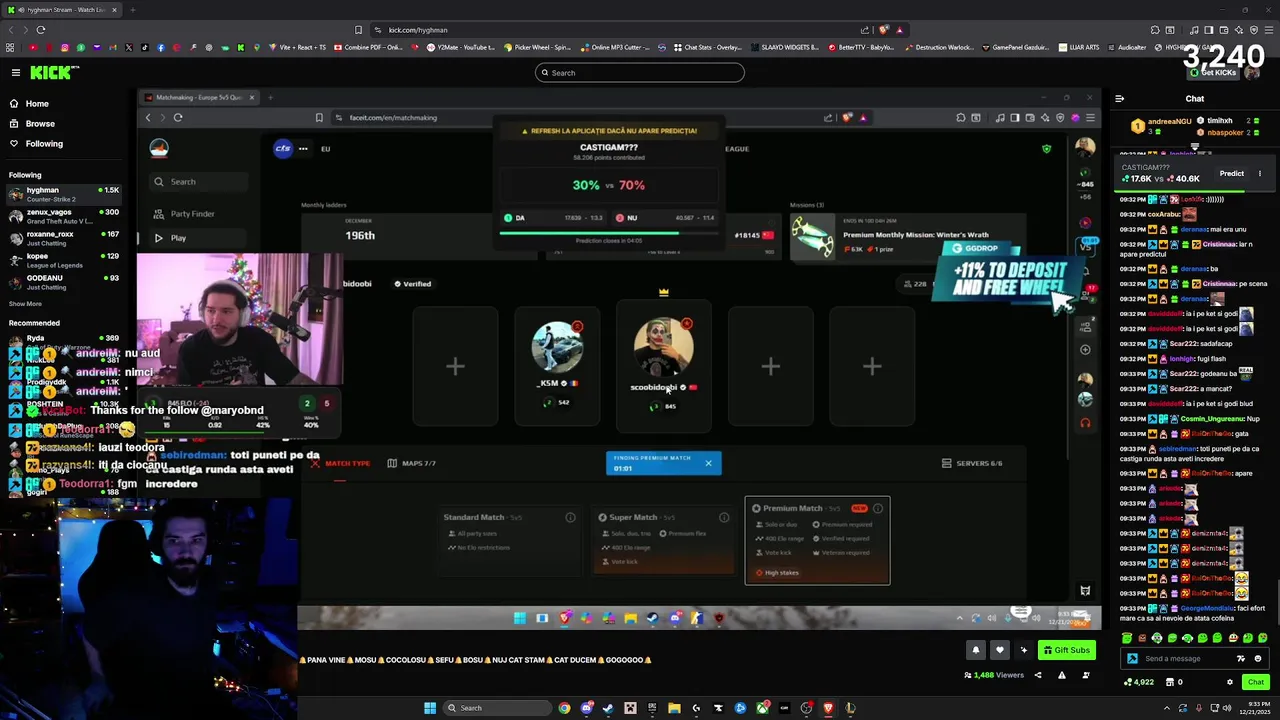Expand the gift leaderboard chevron
The width and height of the screenshot is (1280, 720).
[1194, 146]
